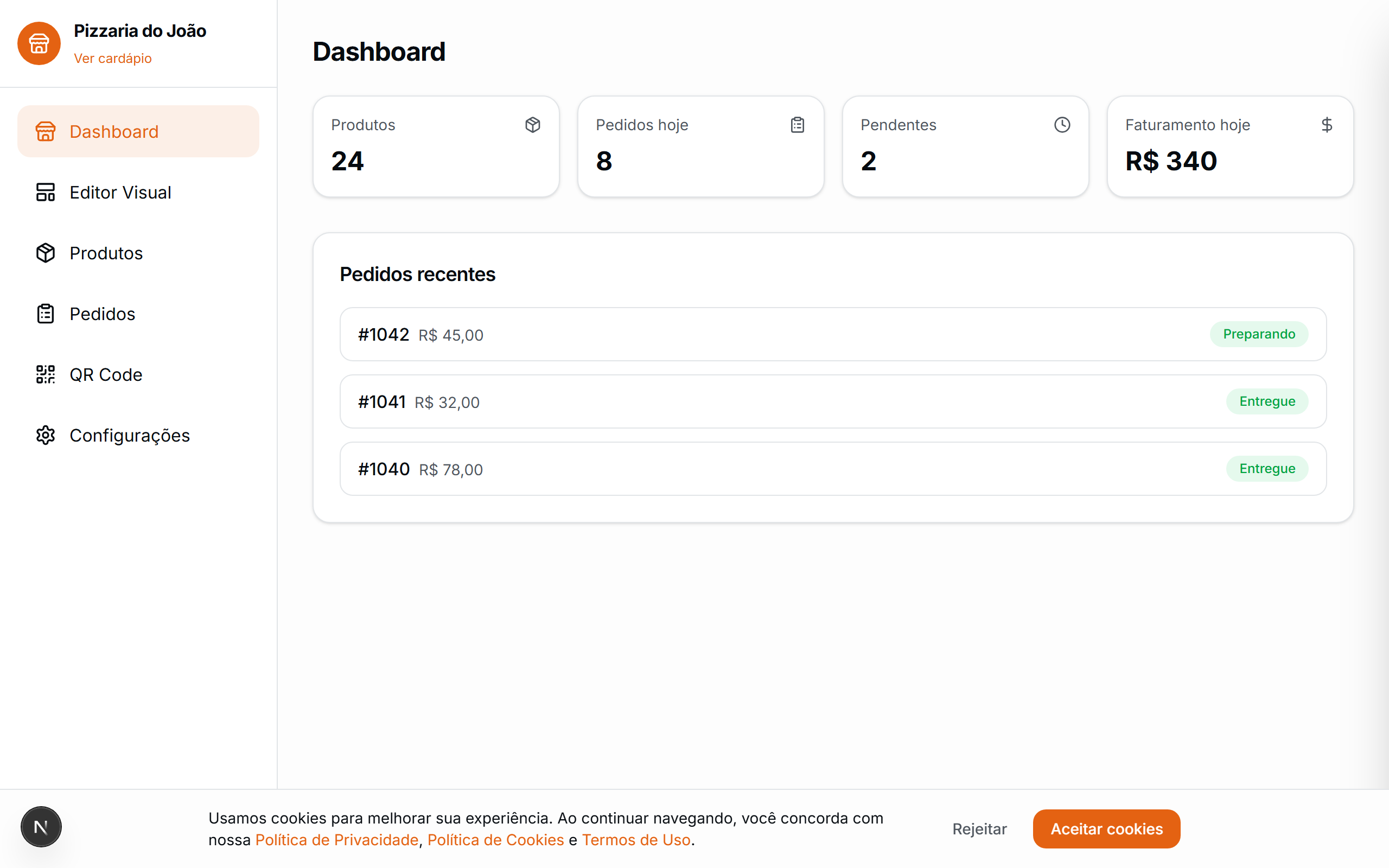Open QR Code via its sidebar icon

pos(46,374)
